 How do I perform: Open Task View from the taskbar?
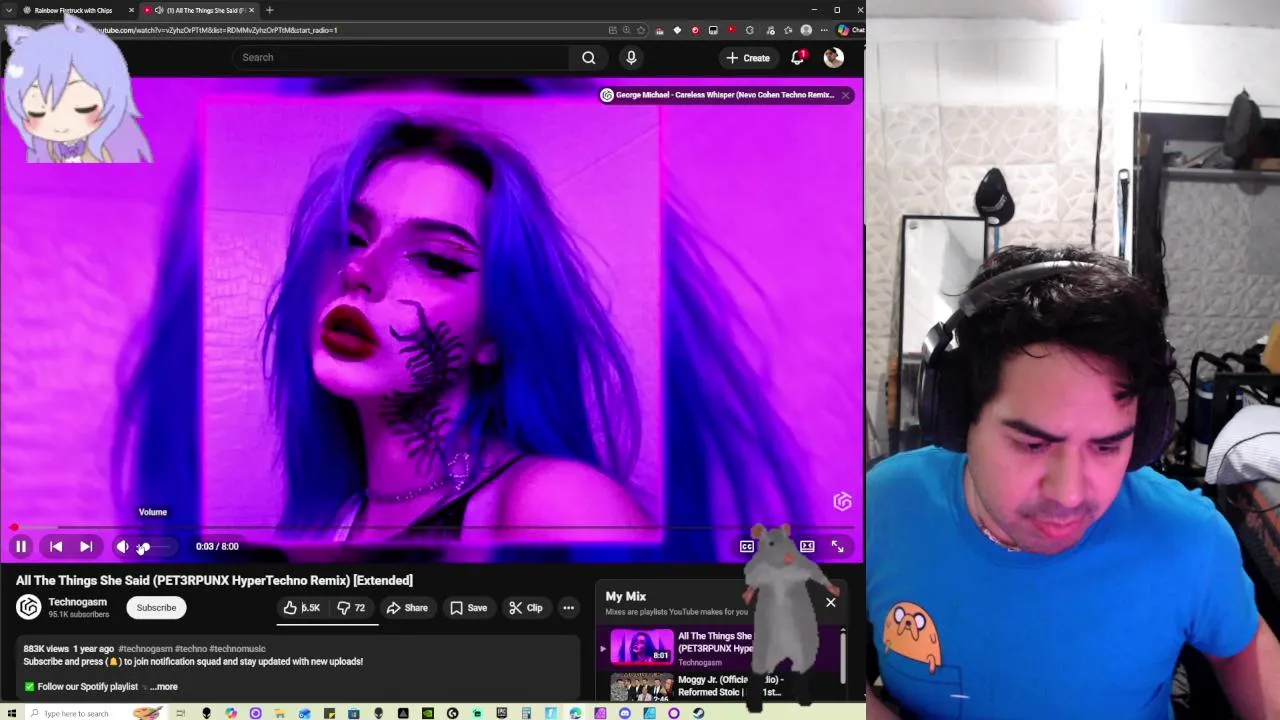pos(181,713)
